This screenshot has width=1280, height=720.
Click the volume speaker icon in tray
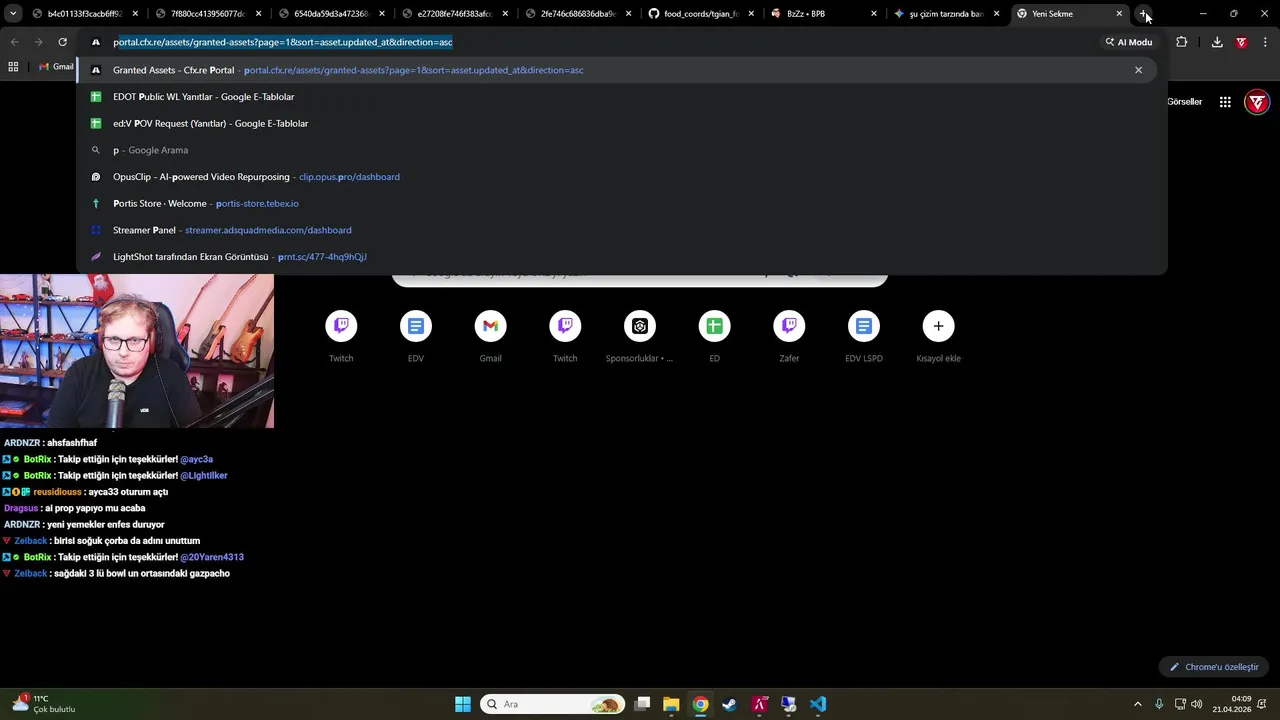click(1197, 704)
